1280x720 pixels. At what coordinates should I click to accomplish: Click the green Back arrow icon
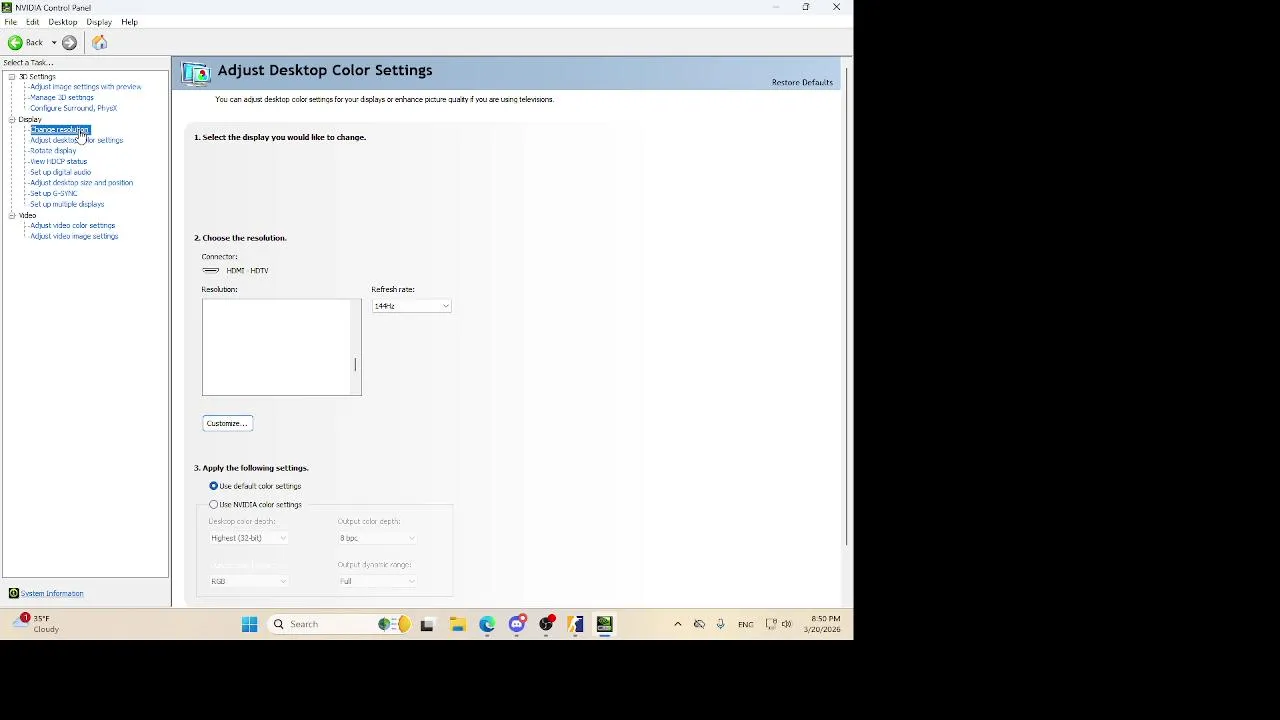15,42
